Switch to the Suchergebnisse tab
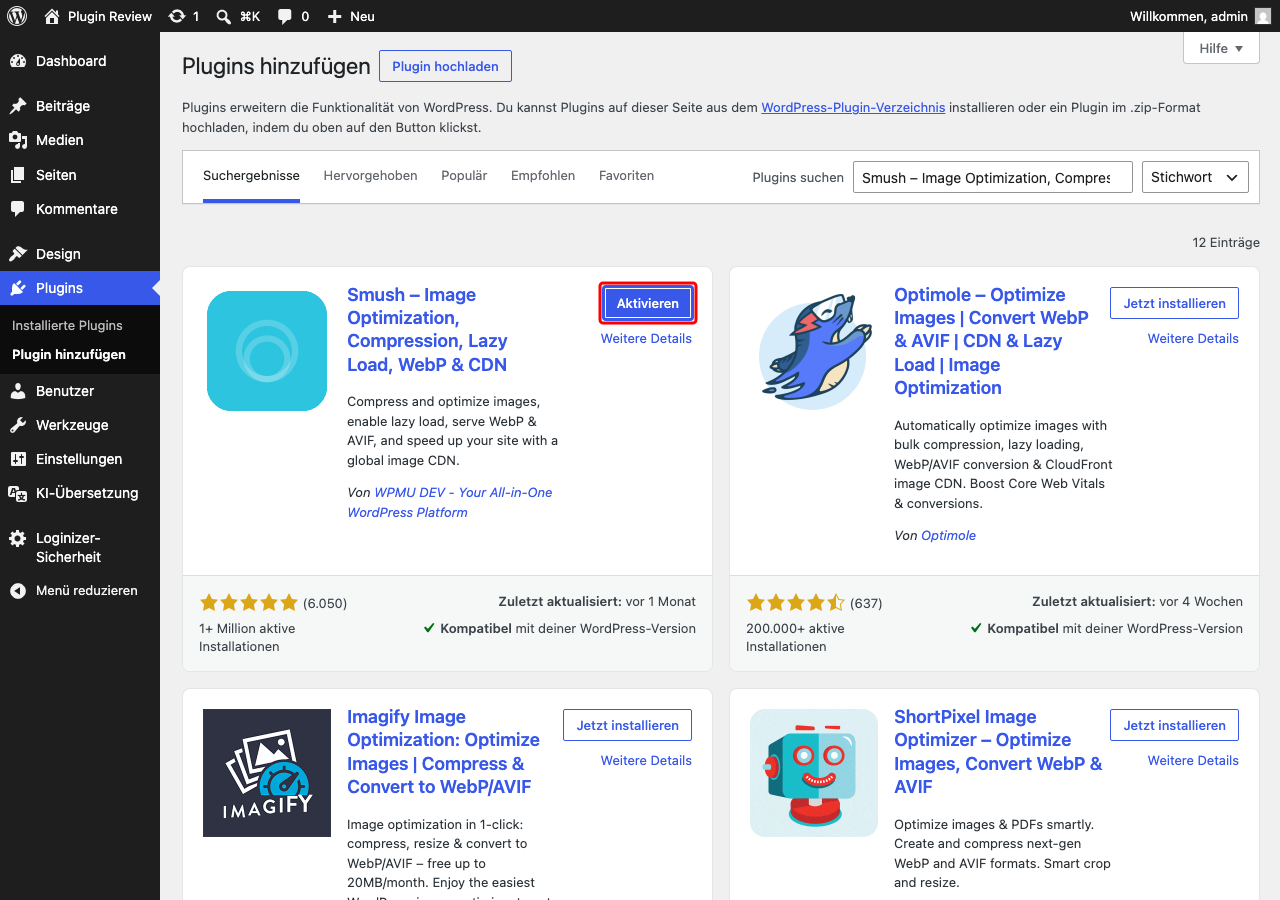1280x900 pixels. [x=251, y=176]
